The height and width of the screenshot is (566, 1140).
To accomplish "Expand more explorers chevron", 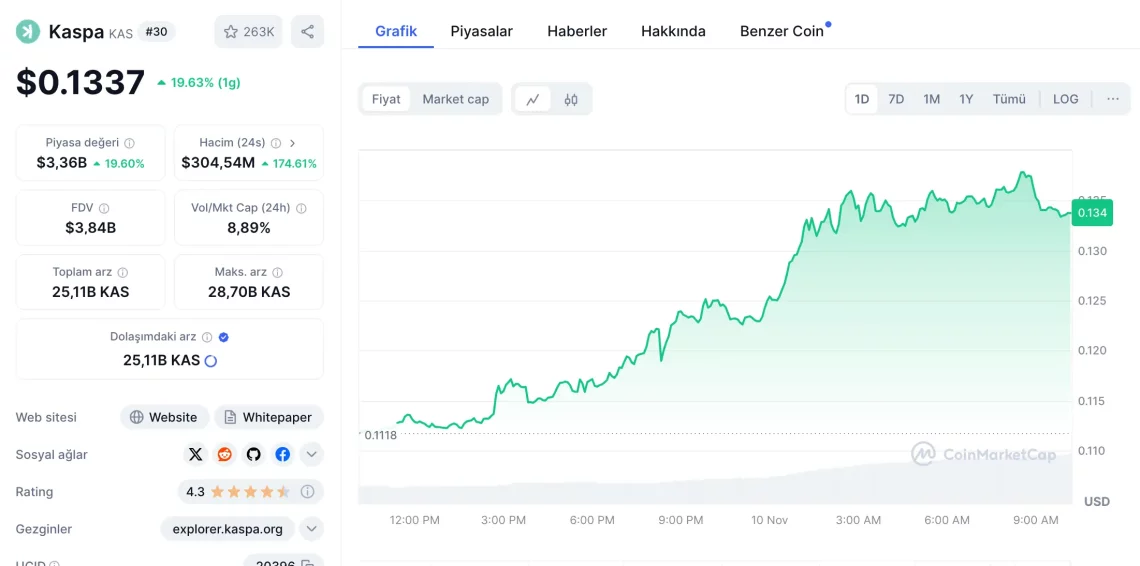I will [x=311, y=529].
